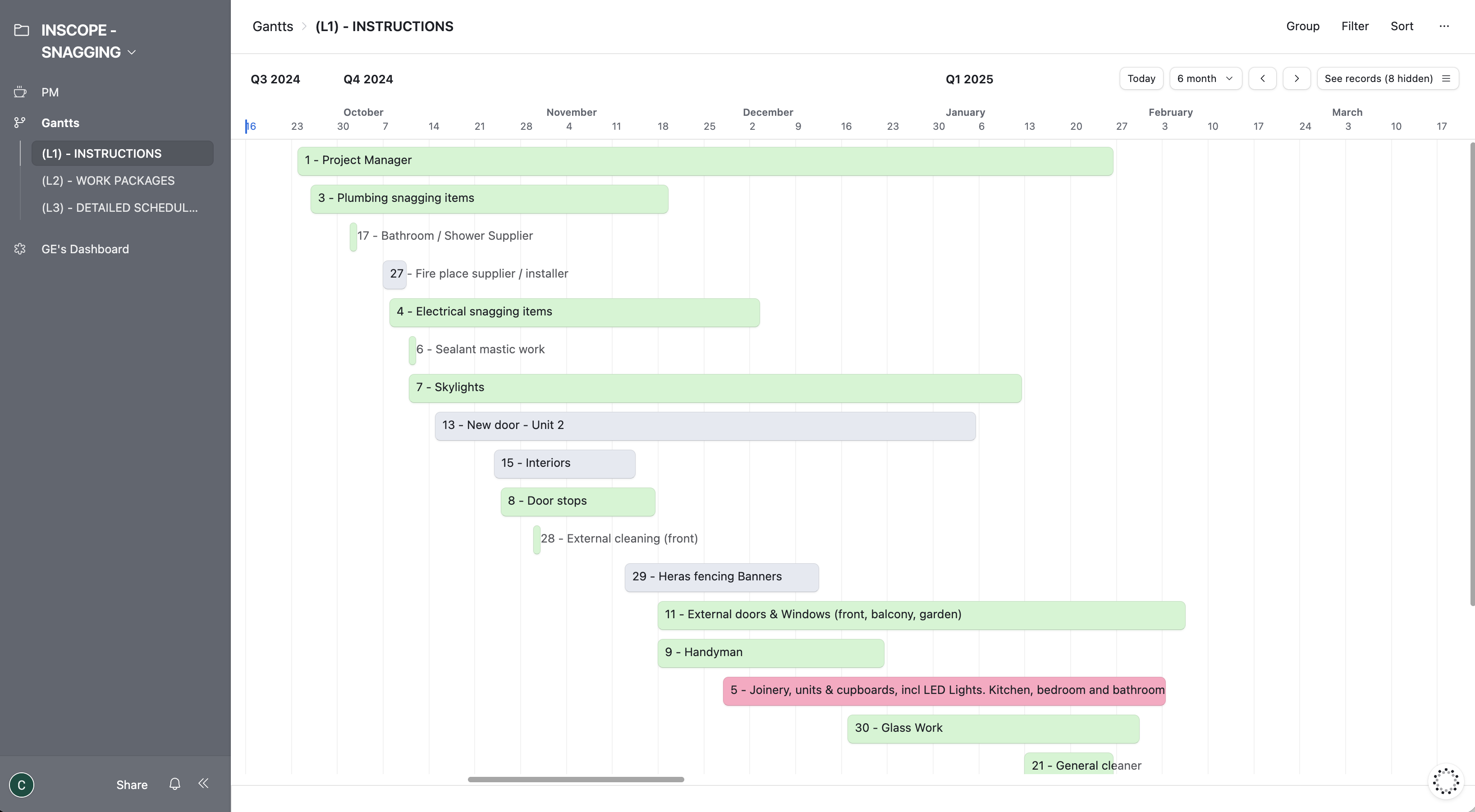Open the PM section
This screenshot has height=812, width=1475.
pyautogui.click(x=50, y=92)
